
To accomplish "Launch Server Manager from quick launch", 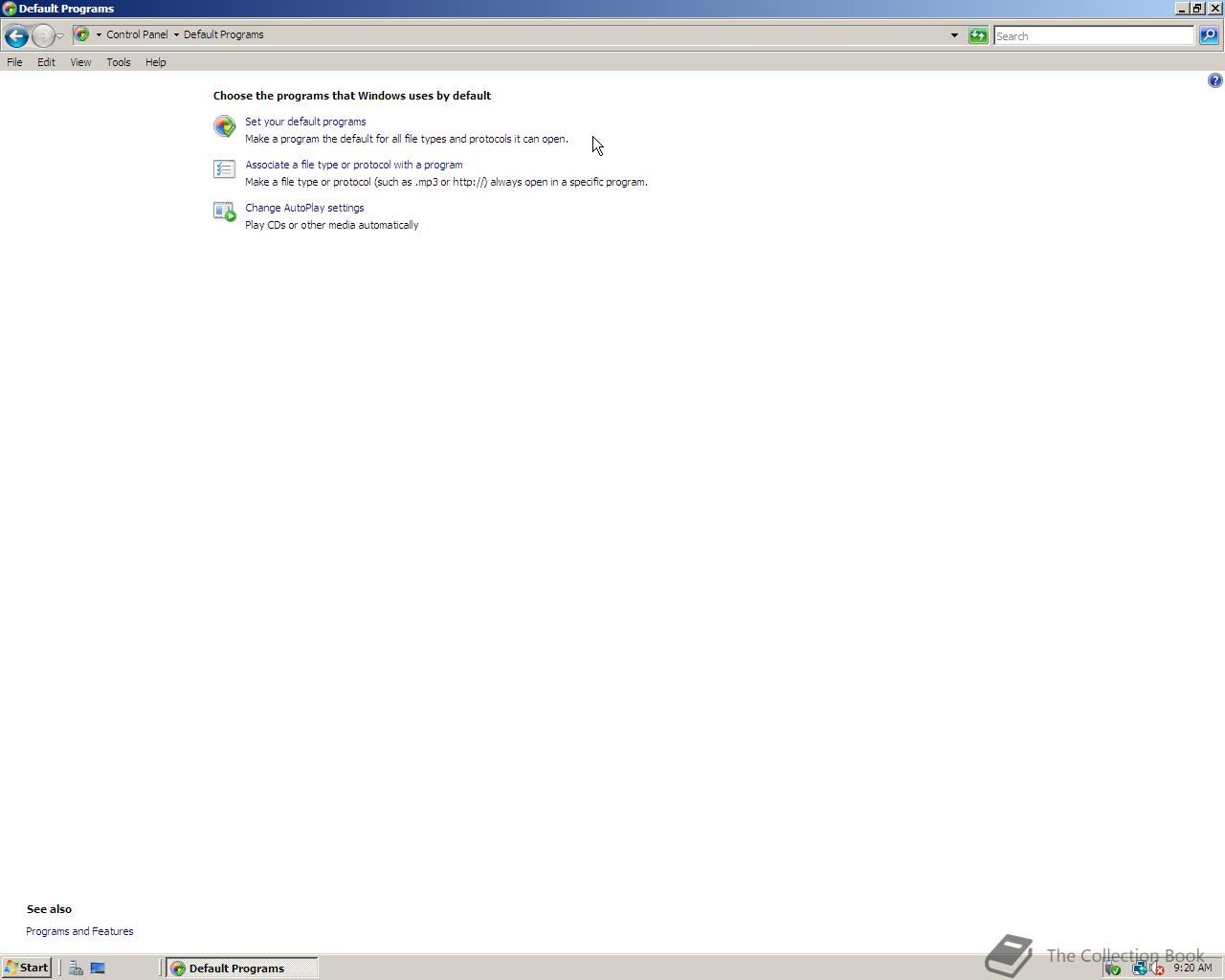I will [76, 968].
